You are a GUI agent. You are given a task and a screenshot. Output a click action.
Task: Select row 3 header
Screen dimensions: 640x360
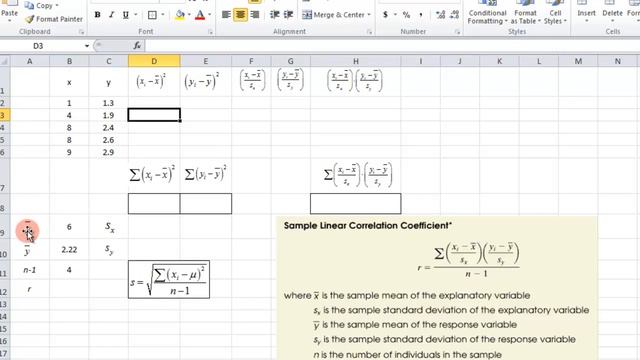(4, 116)
